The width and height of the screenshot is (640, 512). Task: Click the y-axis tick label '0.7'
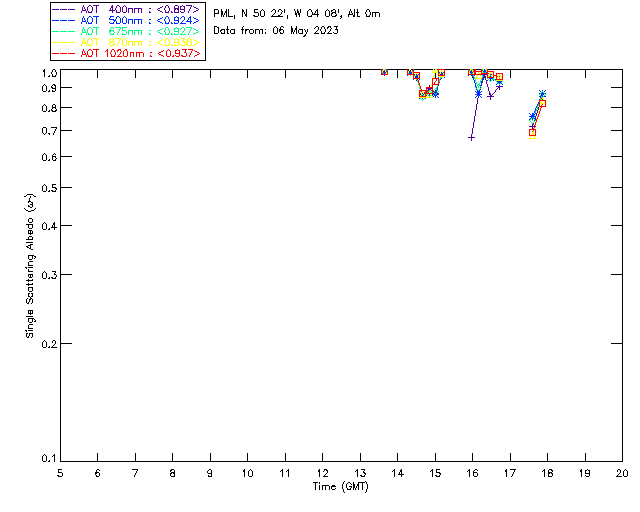(x=49, y=131)
